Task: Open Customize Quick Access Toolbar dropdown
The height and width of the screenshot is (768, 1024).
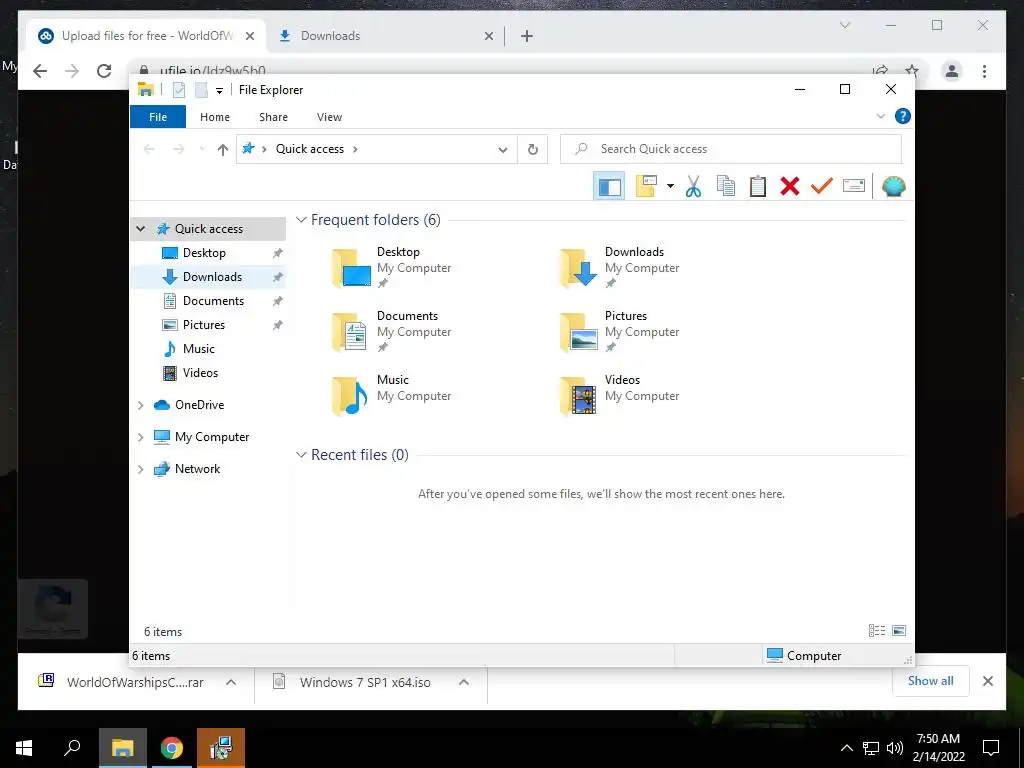Action: (x=219, y=91)
